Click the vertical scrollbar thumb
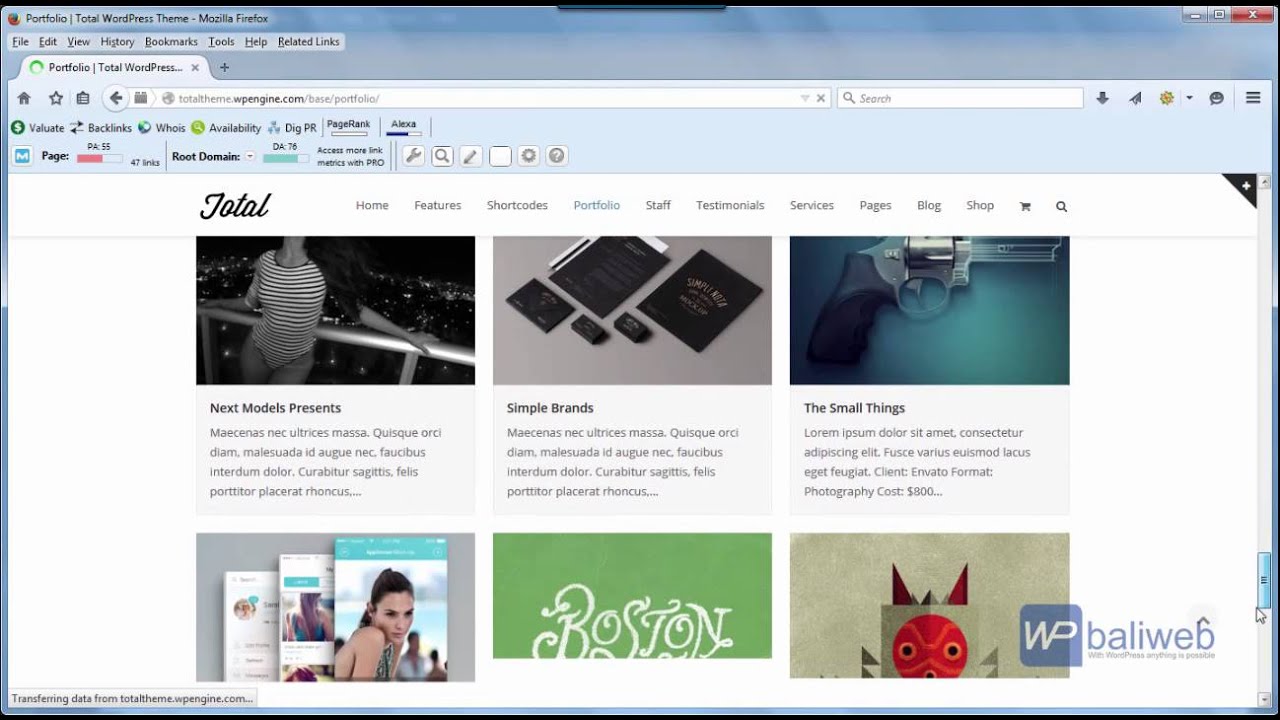 click(x=1264, y=580)
